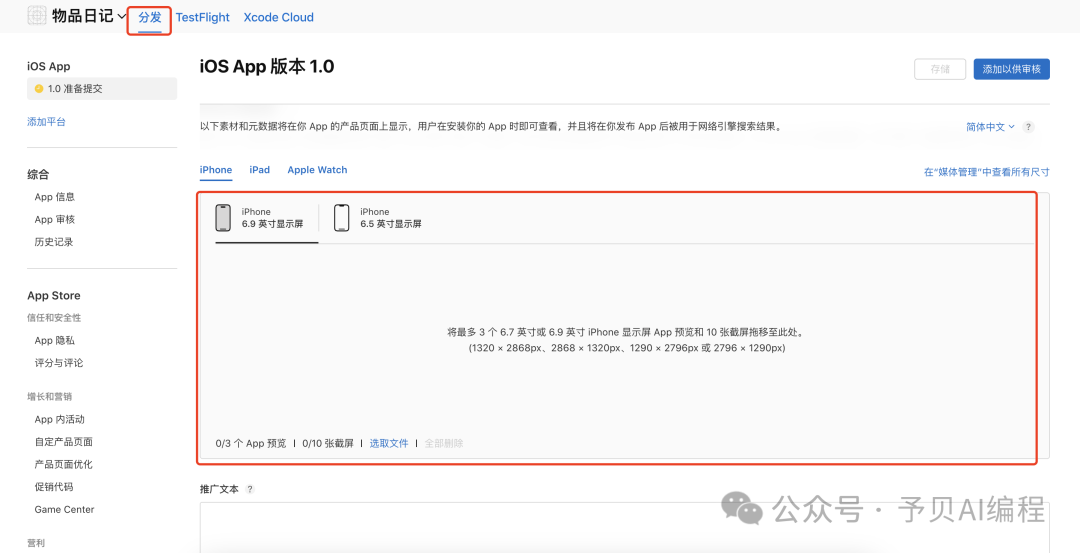Click the 选取文件 link
1080x553 pixels.
click(389, 443)
